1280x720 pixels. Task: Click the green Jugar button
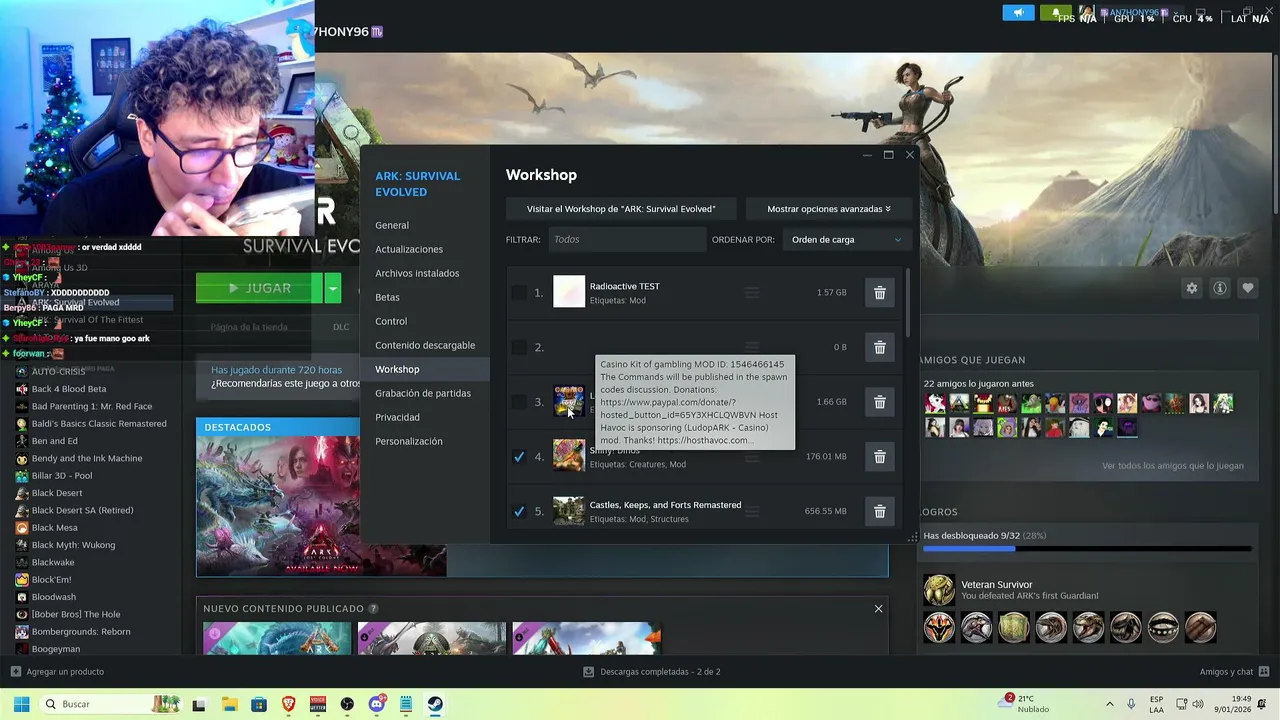(259, 288)
